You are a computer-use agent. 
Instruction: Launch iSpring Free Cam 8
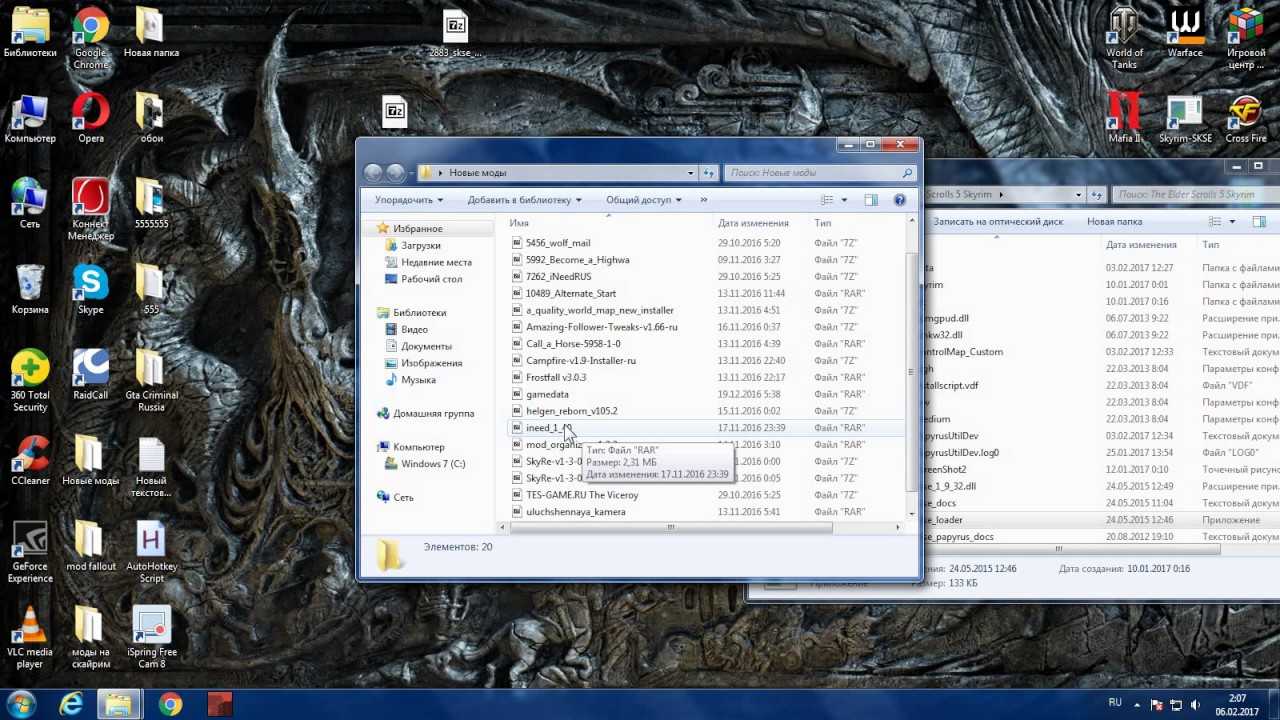pyautogui.click(x=152, y=638)
